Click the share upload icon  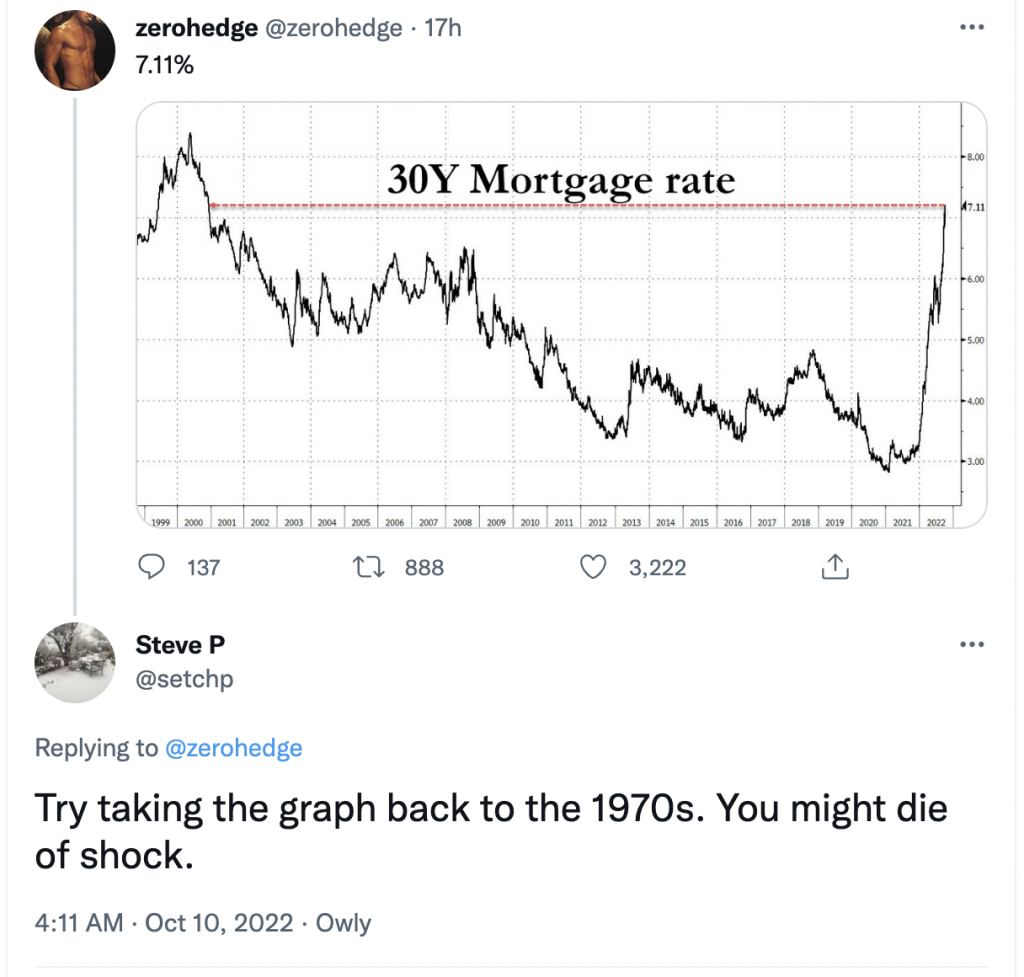pyautogui.click(x=835, y=567)
